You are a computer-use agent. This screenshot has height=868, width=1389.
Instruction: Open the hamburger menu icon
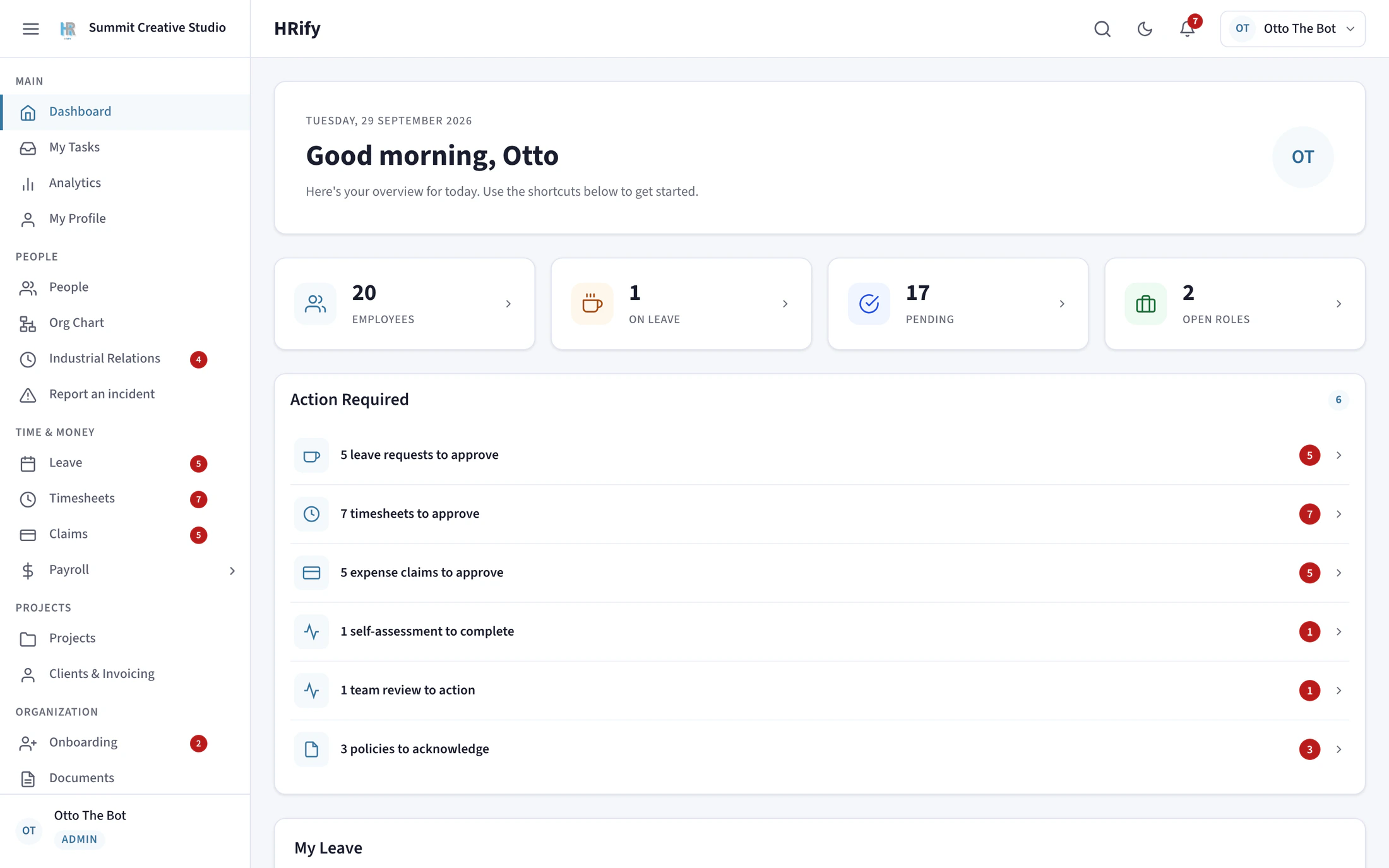30,28
